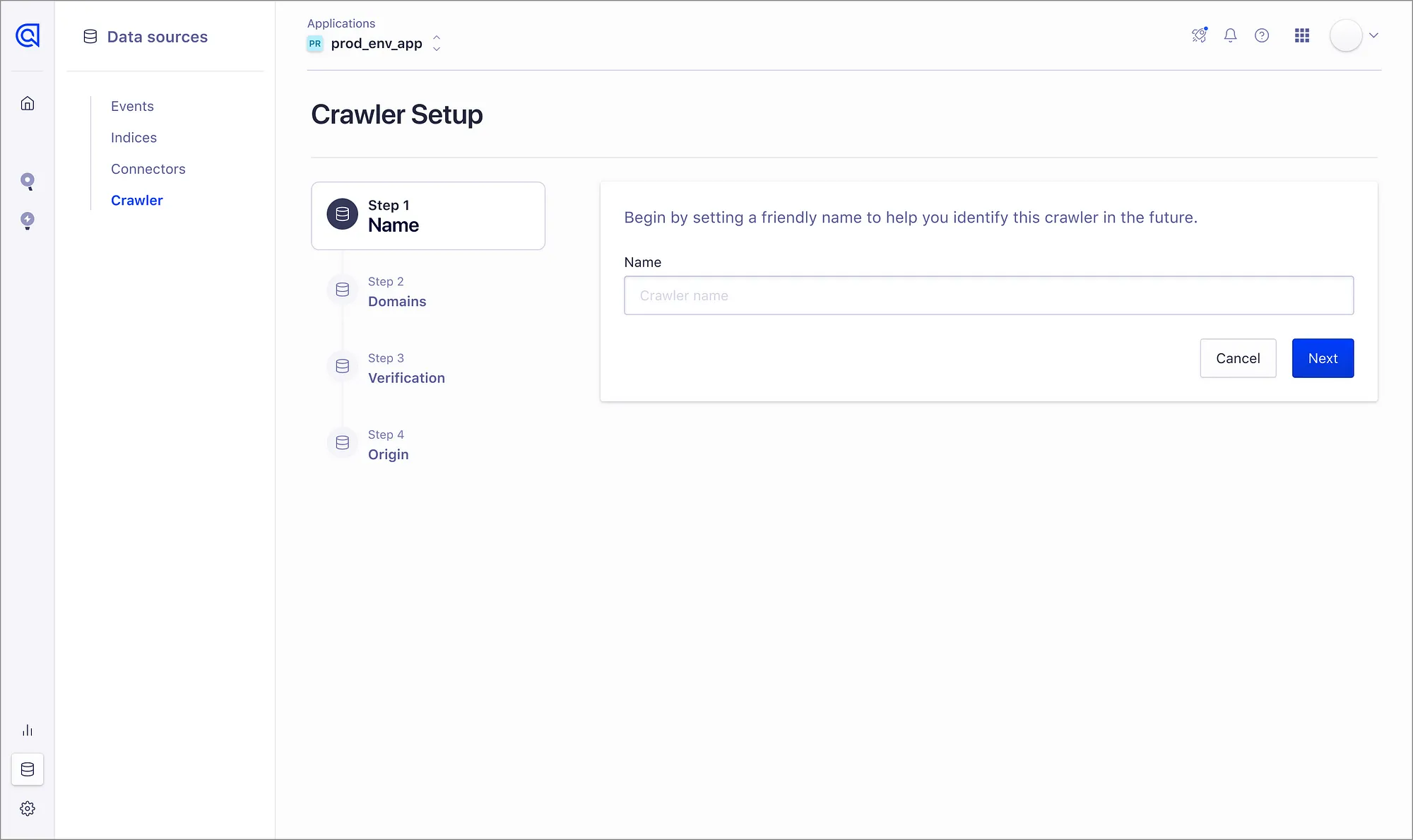Open the Analytics bar-chart icon in sidebar
This screenshot has height=840, width=1413.
[x=28, y=730]
